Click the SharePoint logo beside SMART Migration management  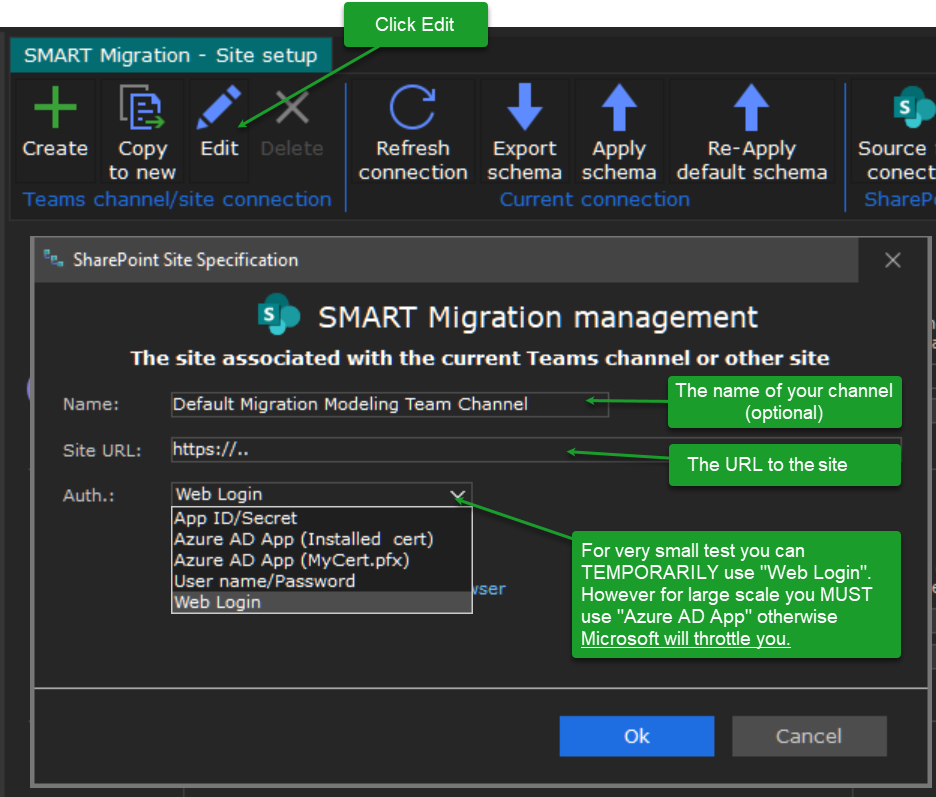pos(279,314)
